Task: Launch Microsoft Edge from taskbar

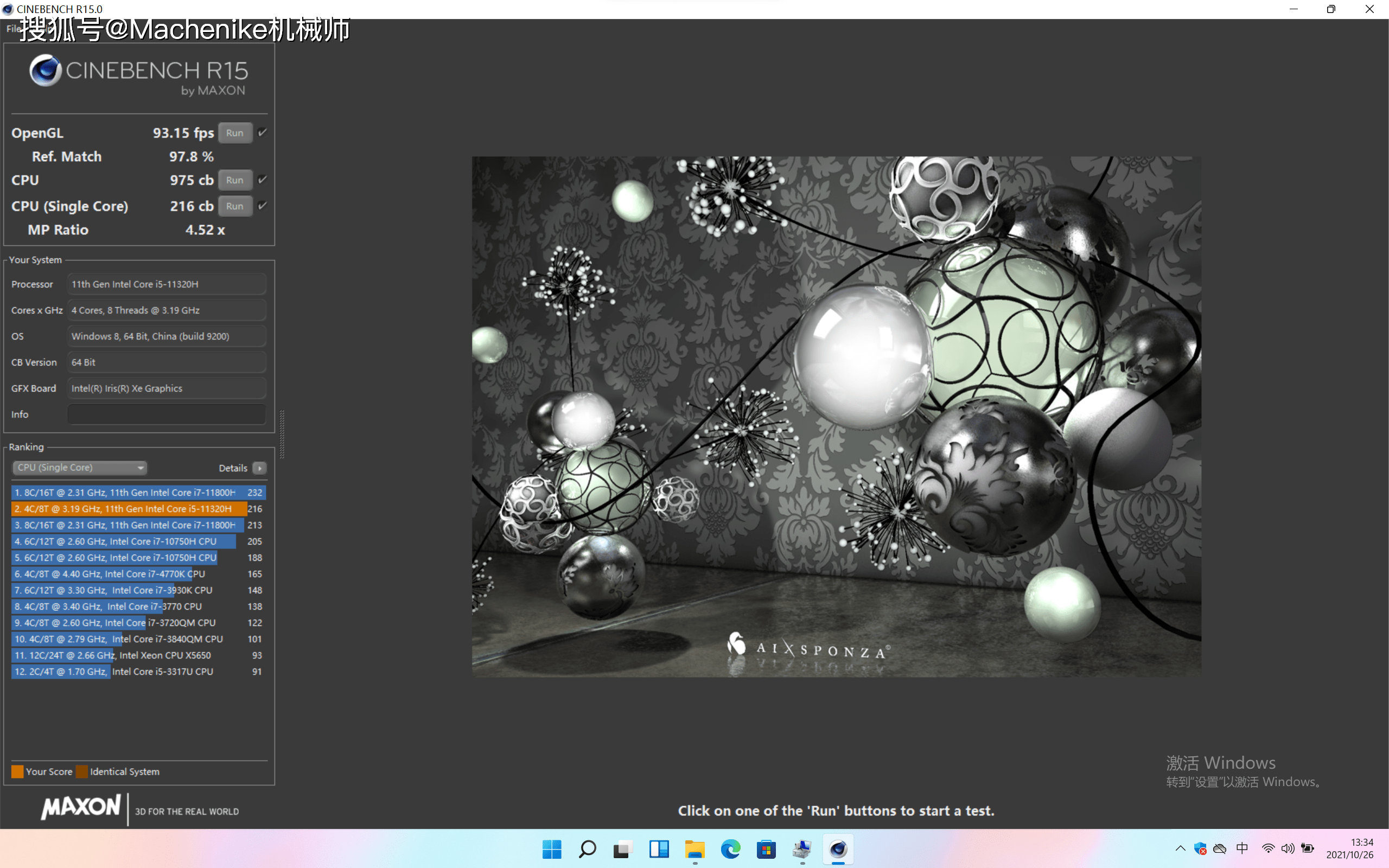Action: coord(731,849)
